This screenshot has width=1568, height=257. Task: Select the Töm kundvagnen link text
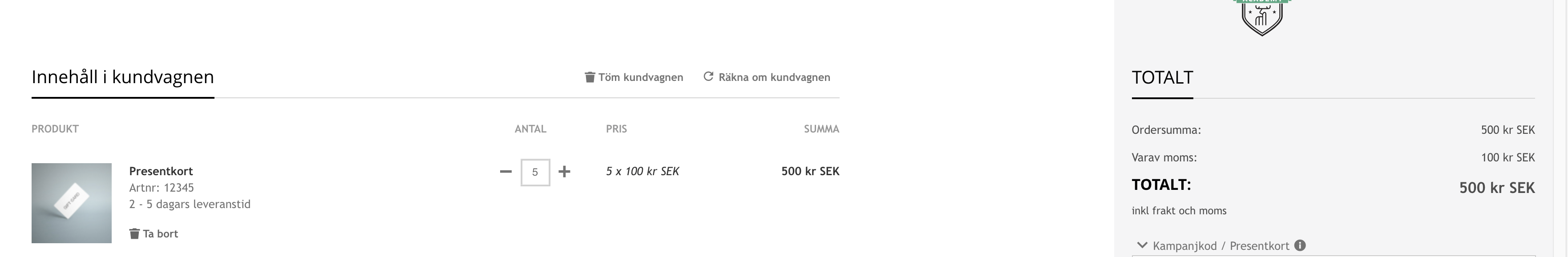[x=640, y=77]
